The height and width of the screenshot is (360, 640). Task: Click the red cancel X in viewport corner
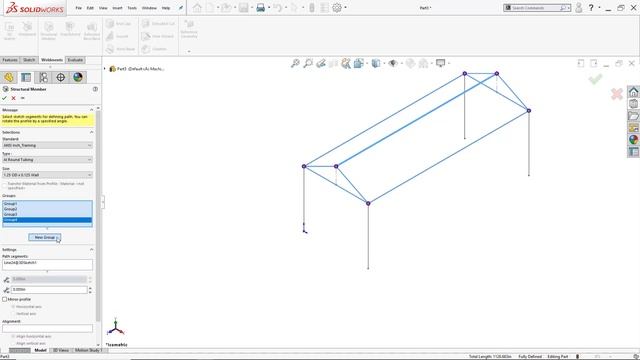tap(617, 94)
